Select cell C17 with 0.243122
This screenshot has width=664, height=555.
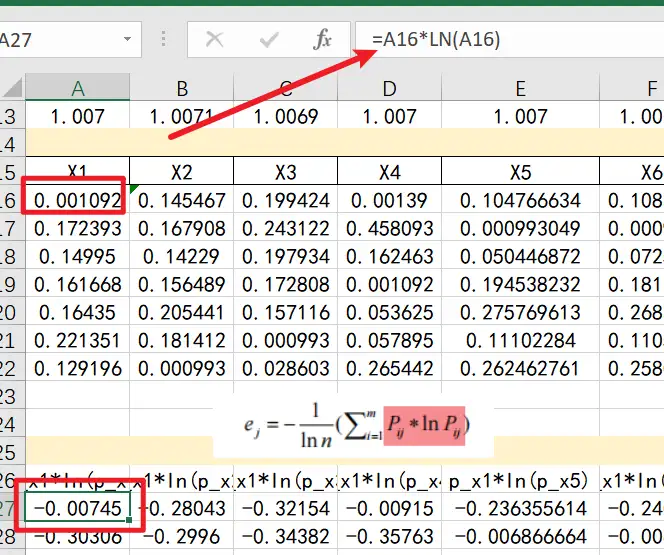286,228
